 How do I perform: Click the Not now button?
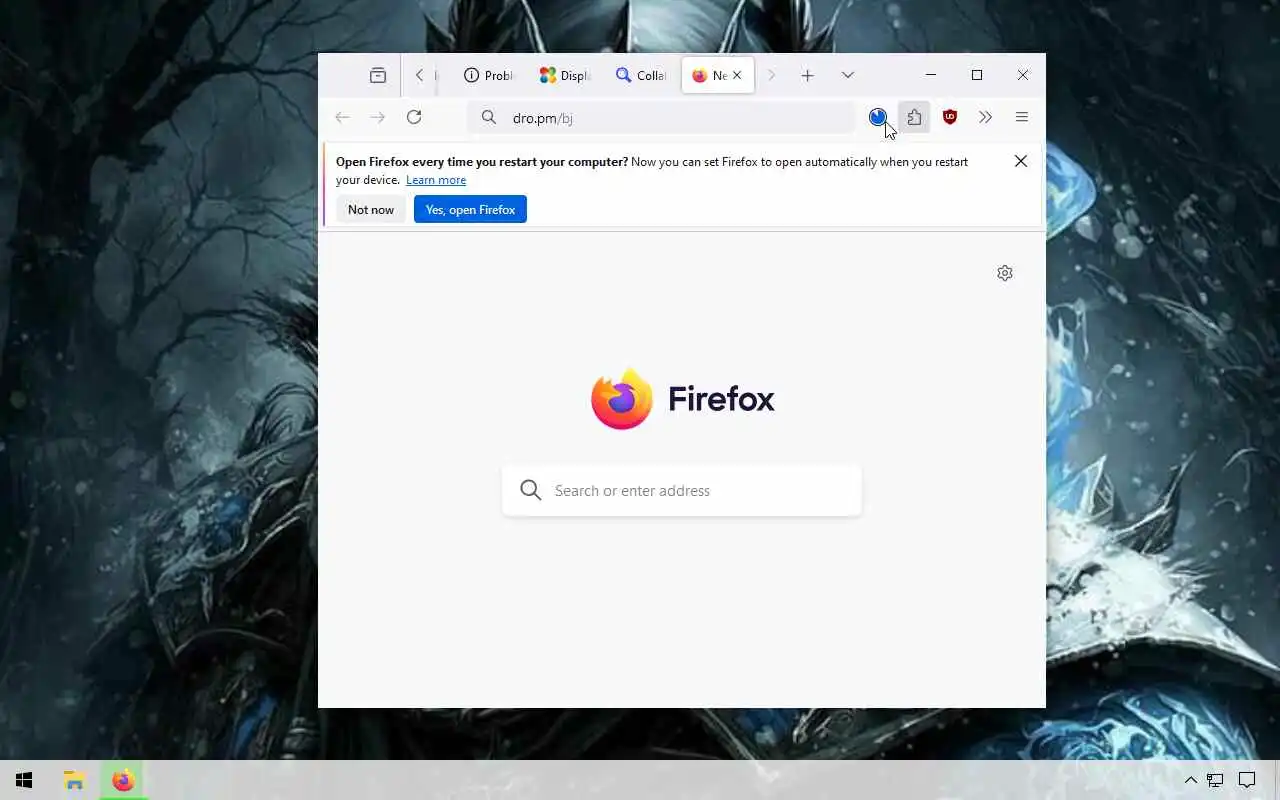pyautogui.click(x=371, y=209)
